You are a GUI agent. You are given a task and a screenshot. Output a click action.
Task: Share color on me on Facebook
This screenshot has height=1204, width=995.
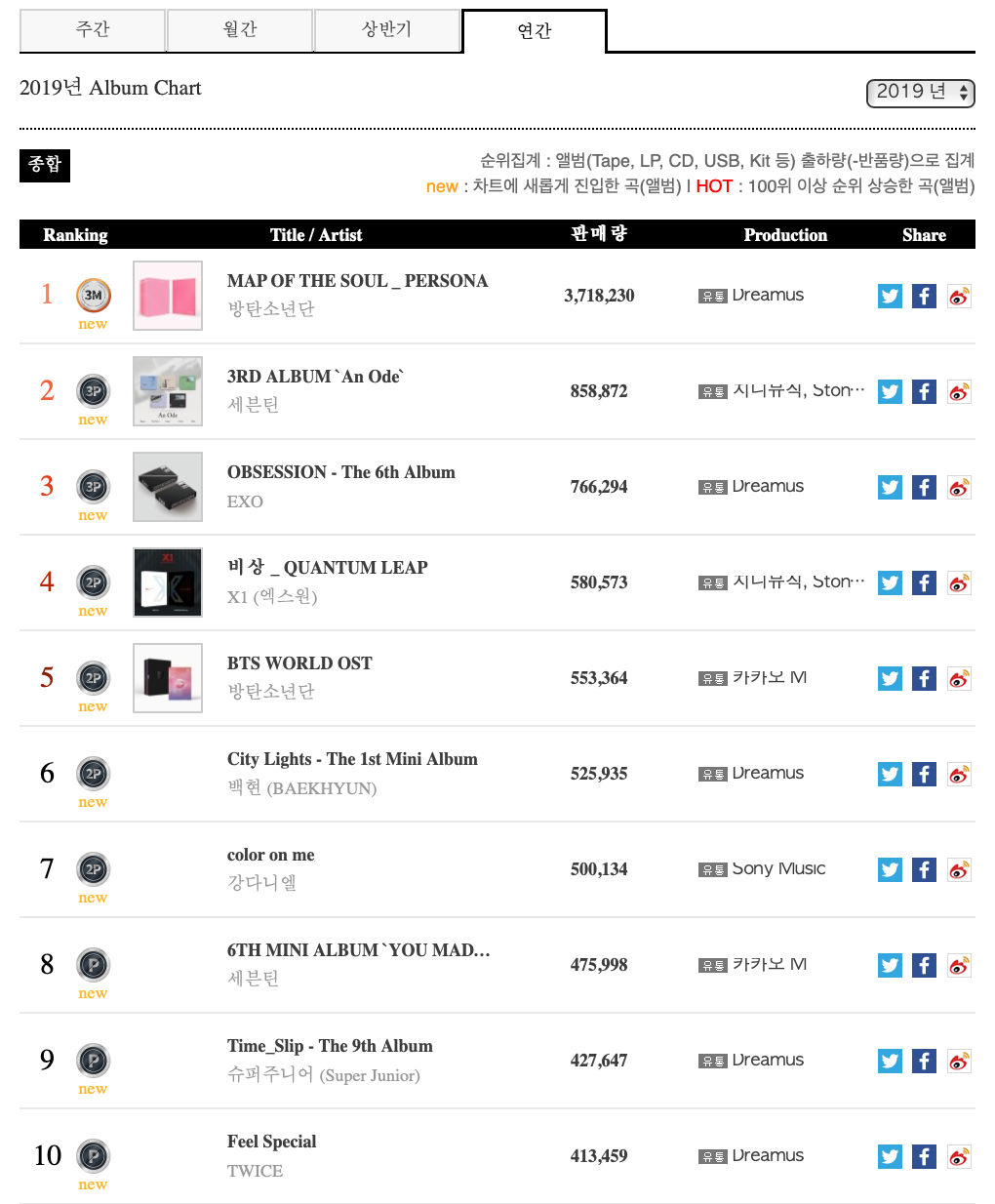point(924,869)
